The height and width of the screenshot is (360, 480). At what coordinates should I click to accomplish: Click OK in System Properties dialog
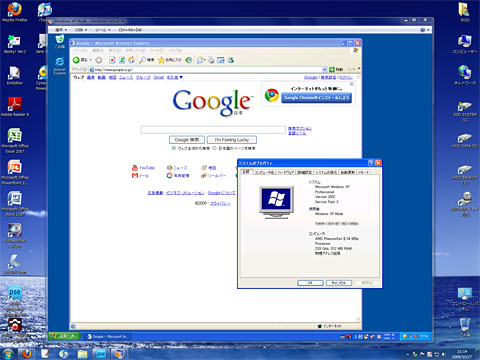[310, 283]
